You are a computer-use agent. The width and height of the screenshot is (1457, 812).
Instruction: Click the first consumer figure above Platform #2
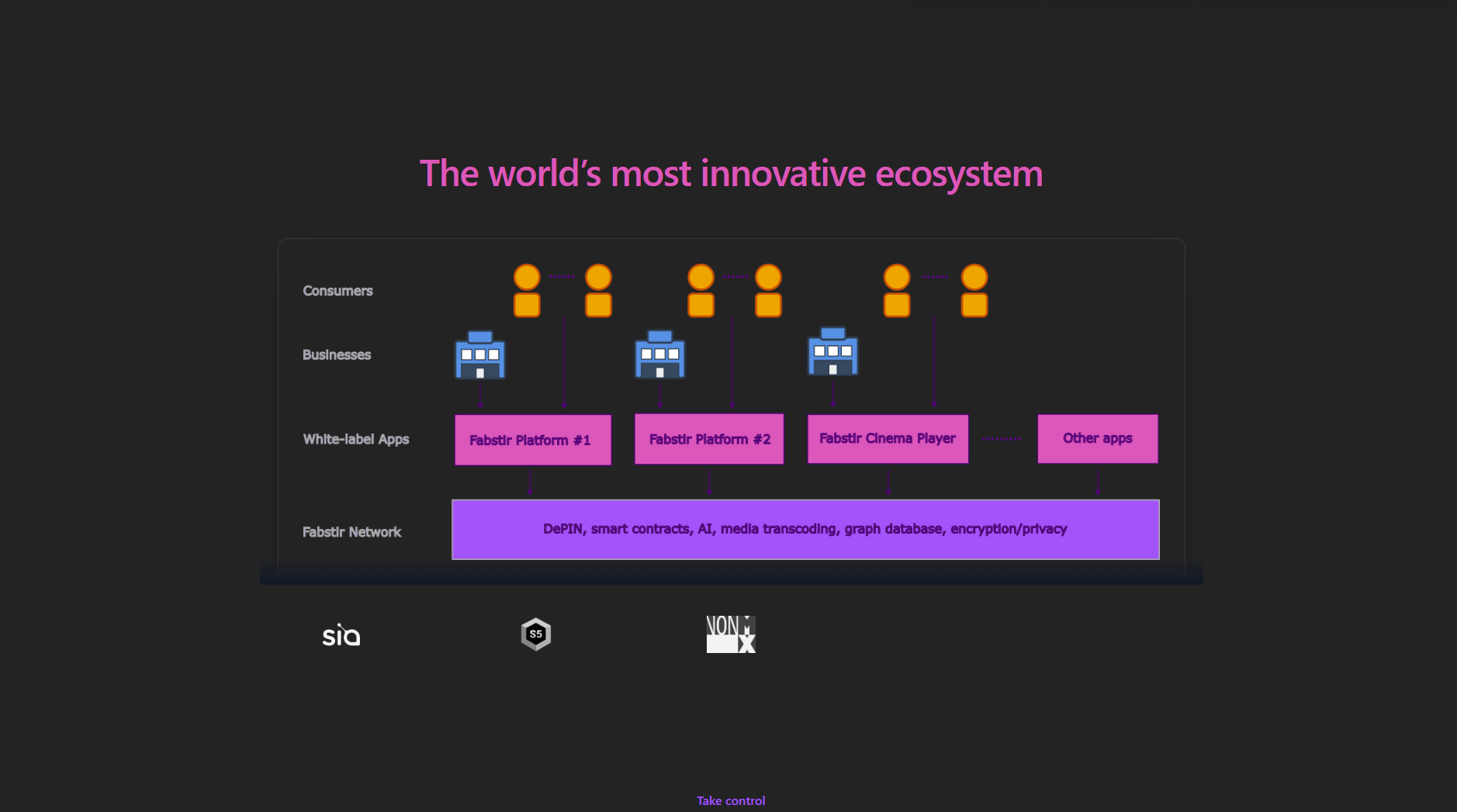pyautogui.click(x=701, y=291)
